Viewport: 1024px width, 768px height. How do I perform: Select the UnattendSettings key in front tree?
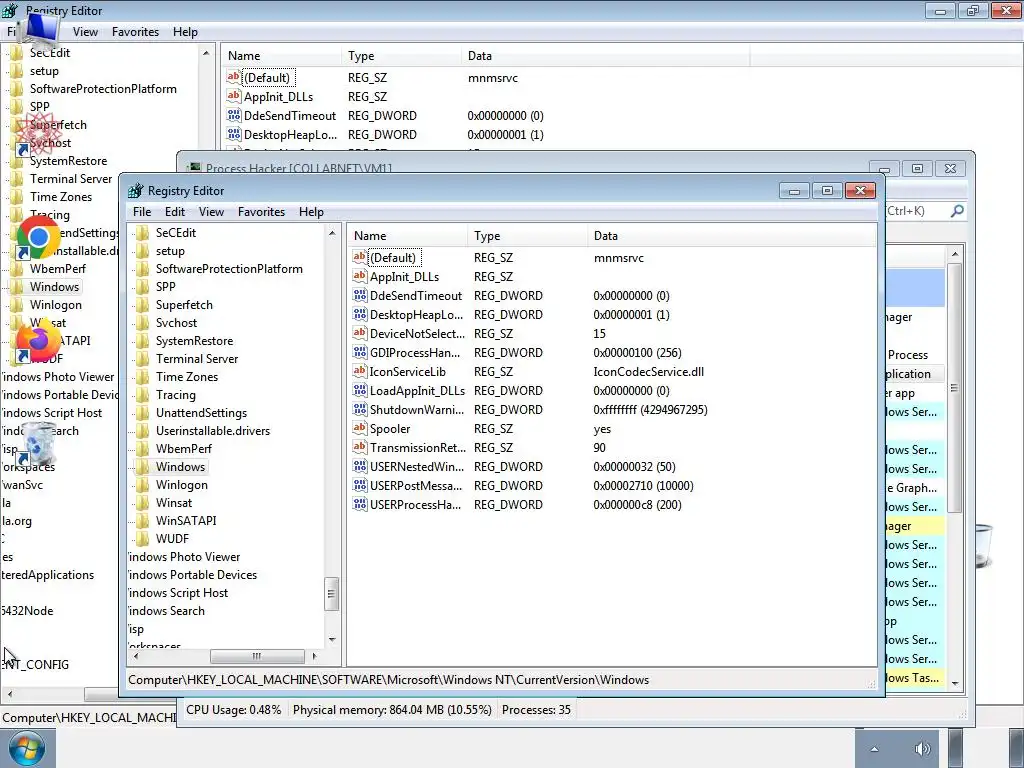(201, 413)
